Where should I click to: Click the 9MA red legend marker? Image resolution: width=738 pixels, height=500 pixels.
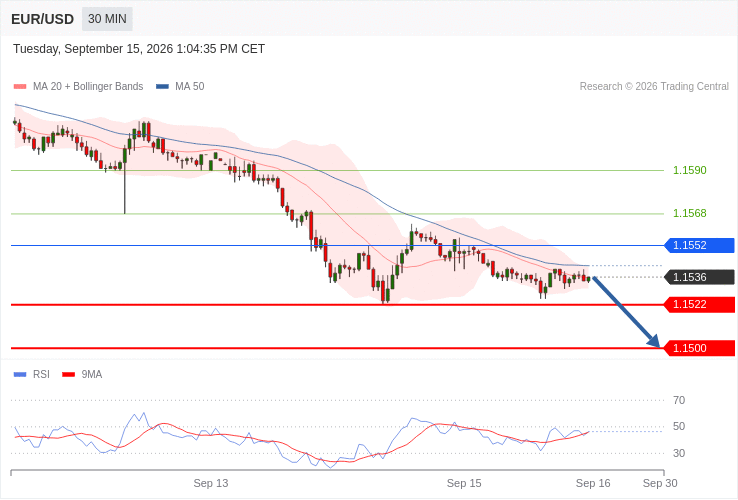(69, 375)
